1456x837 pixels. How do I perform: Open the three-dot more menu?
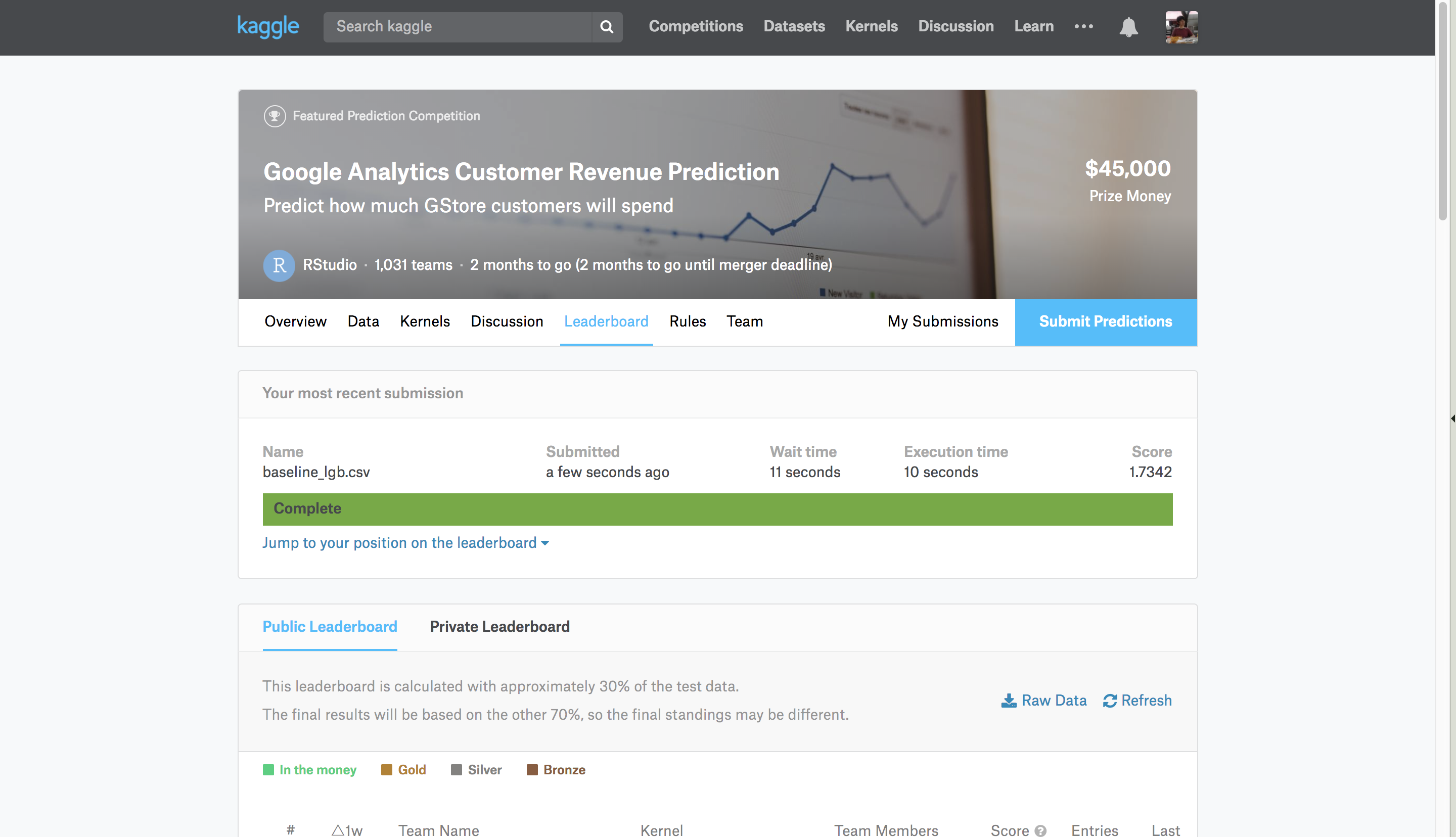point(1083,26)
